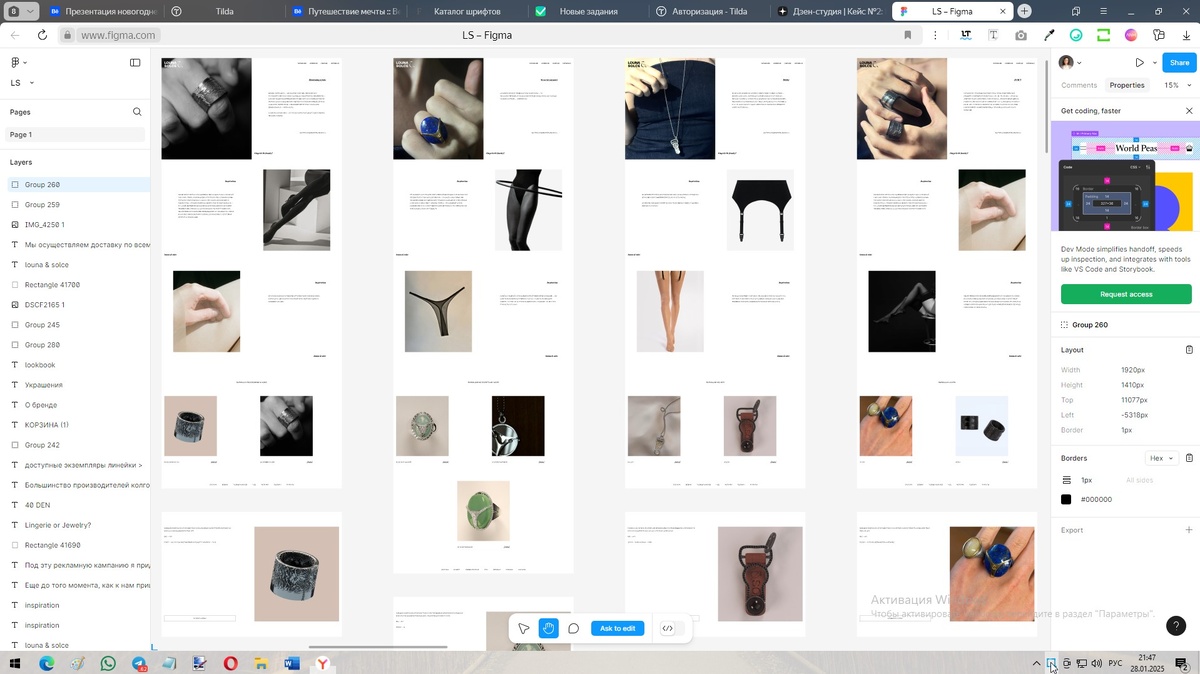The height and width of the screenshot is (674, 1200).
Task: Switch to Авторизация - Tilda browser tab
Action: click(709, 11)
